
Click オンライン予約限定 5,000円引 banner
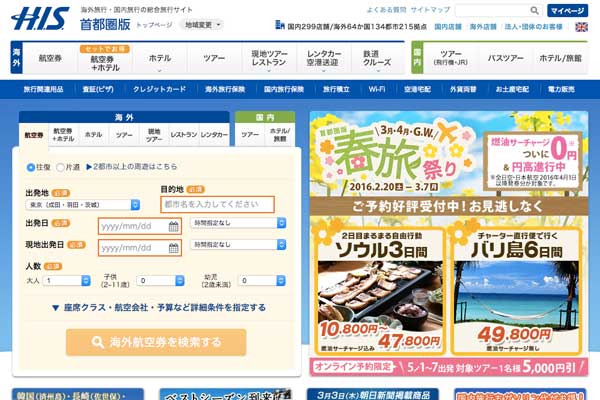tap(448, 367)
